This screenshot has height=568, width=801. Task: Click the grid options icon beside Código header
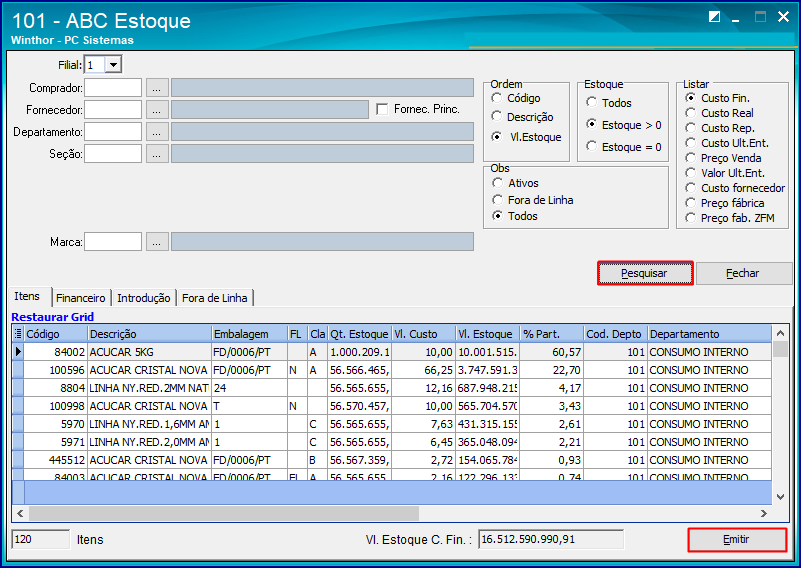pyautogui.click(x=18, y=334)
